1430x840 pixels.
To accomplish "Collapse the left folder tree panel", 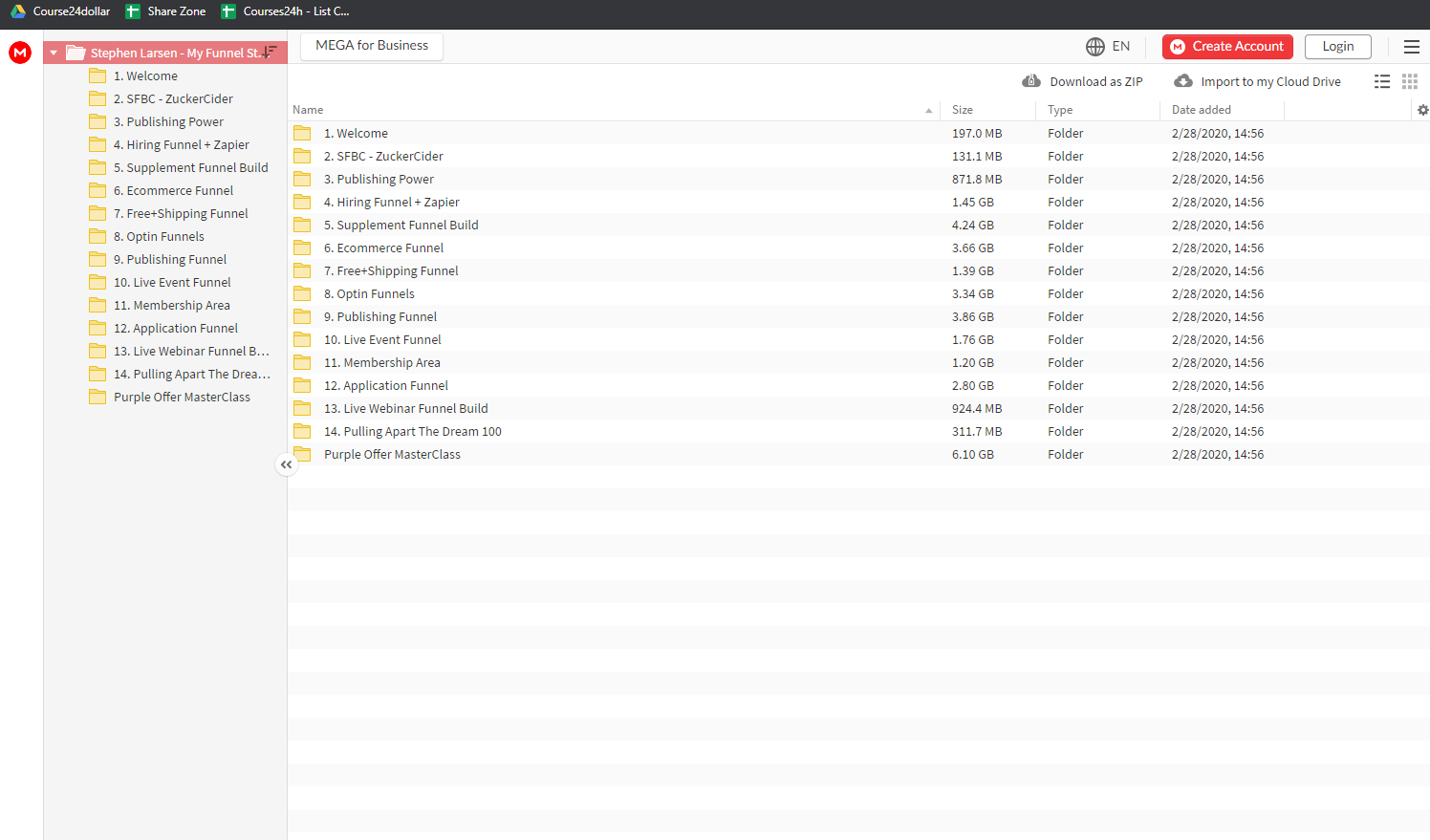I will 286,464.
